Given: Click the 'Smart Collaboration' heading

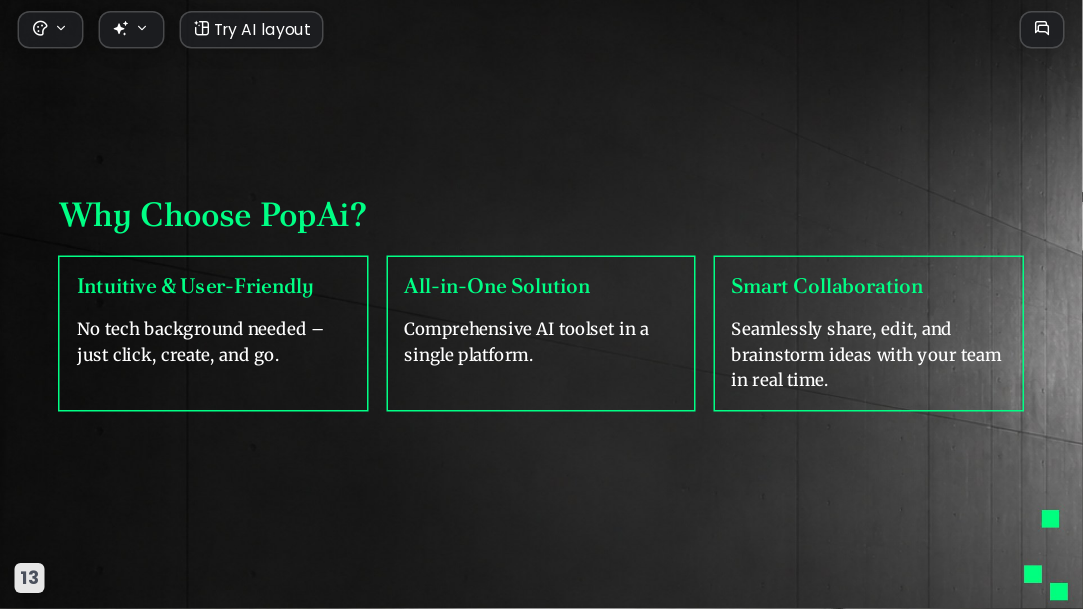Looking at the screenshot, I should pos(827,286).
